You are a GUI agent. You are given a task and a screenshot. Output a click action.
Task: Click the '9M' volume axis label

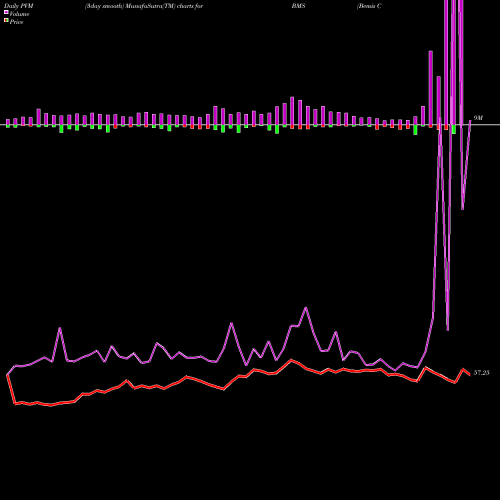(478, 118)
